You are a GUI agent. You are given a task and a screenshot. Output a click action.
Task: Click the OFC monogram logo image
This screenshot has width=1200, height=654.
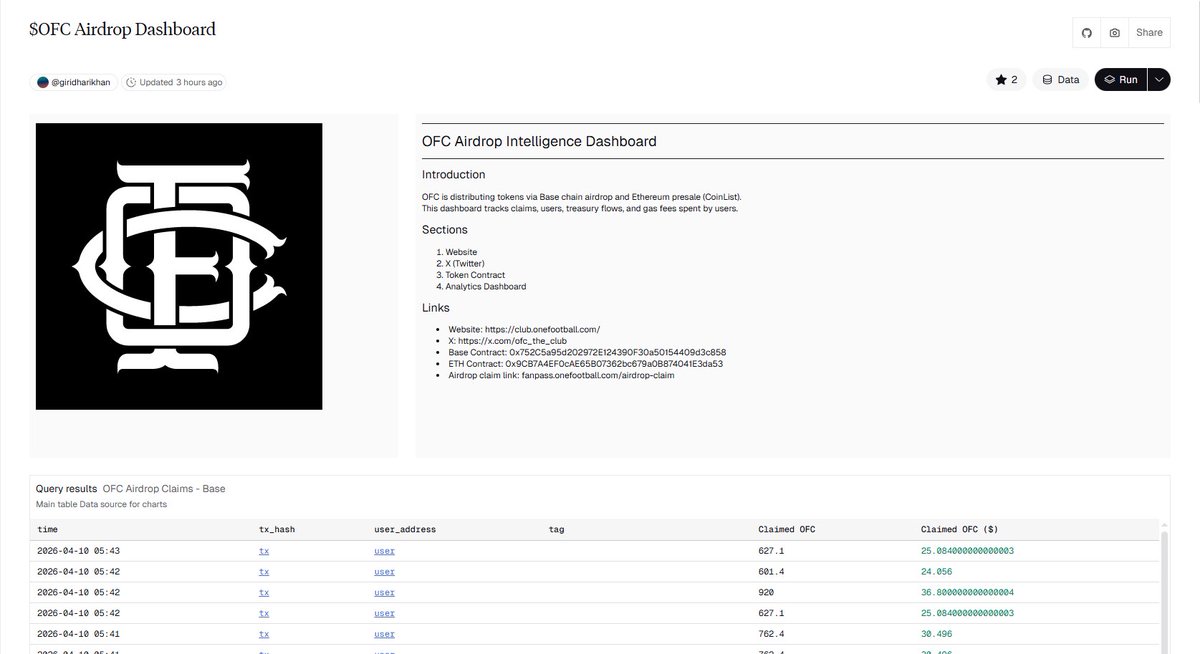tap(179, 266)
